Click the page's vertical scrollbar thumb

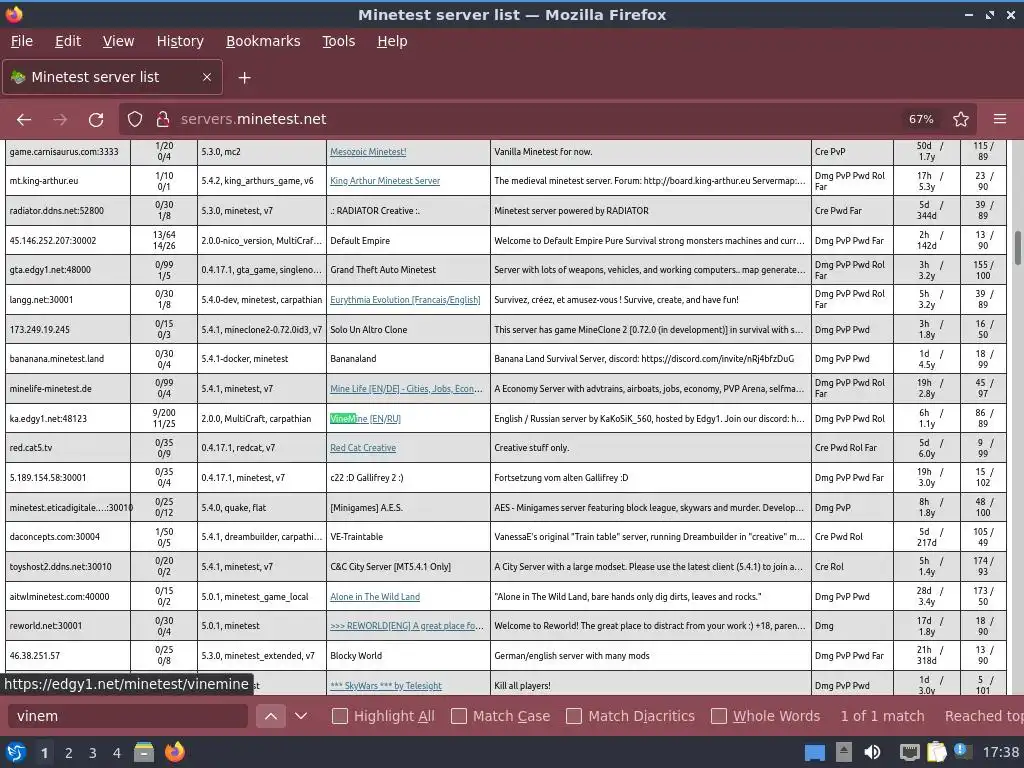tap(1017, 248)
